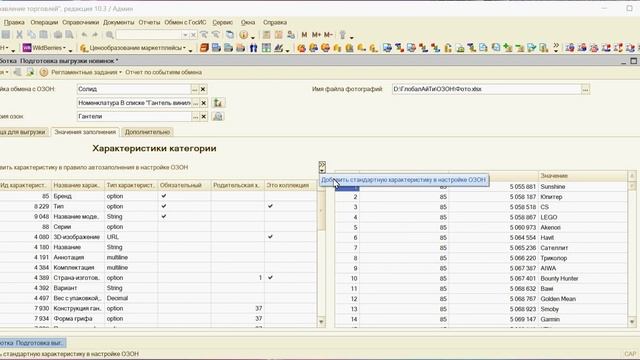This screenshot has width=640, height=360.
Task: Click the Значение column header
Action: pos(583,176)
